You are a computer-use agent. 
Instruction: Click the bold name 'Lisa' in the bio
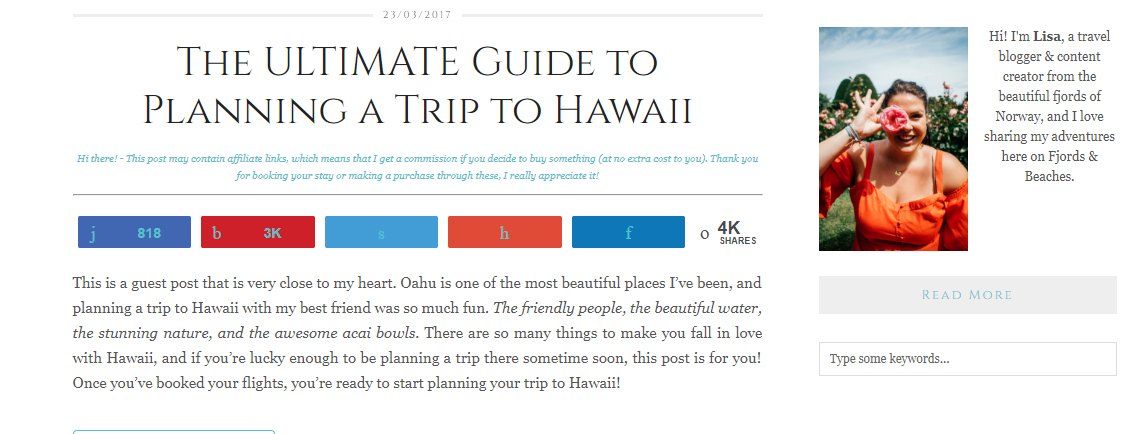point(1045,36)
